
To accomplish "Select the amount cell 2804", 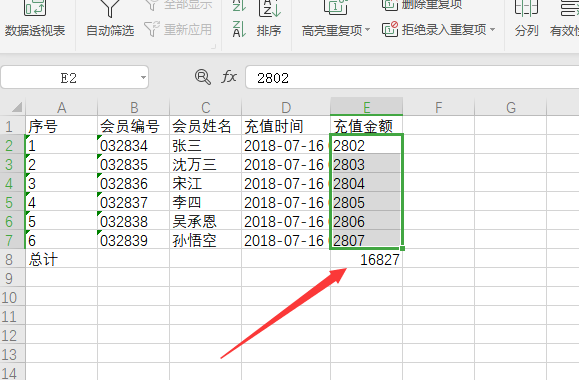I will pyautogui.click(x=366, y=183).
